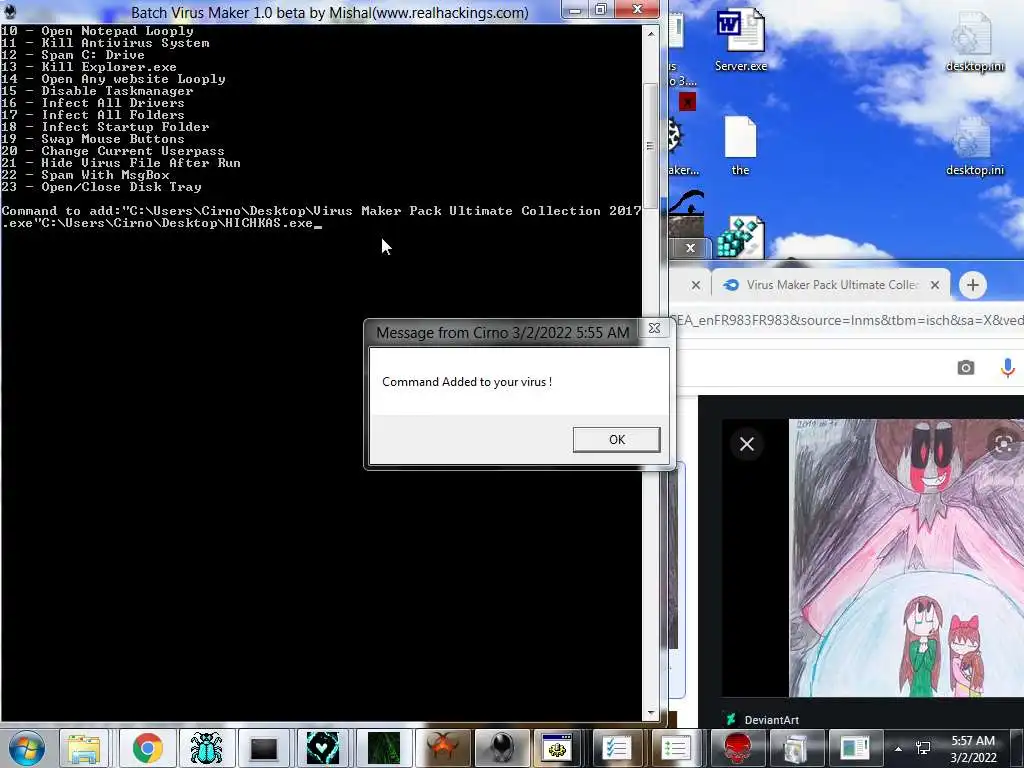
Task: Open the black console window taskbar item
Action: 264,748
